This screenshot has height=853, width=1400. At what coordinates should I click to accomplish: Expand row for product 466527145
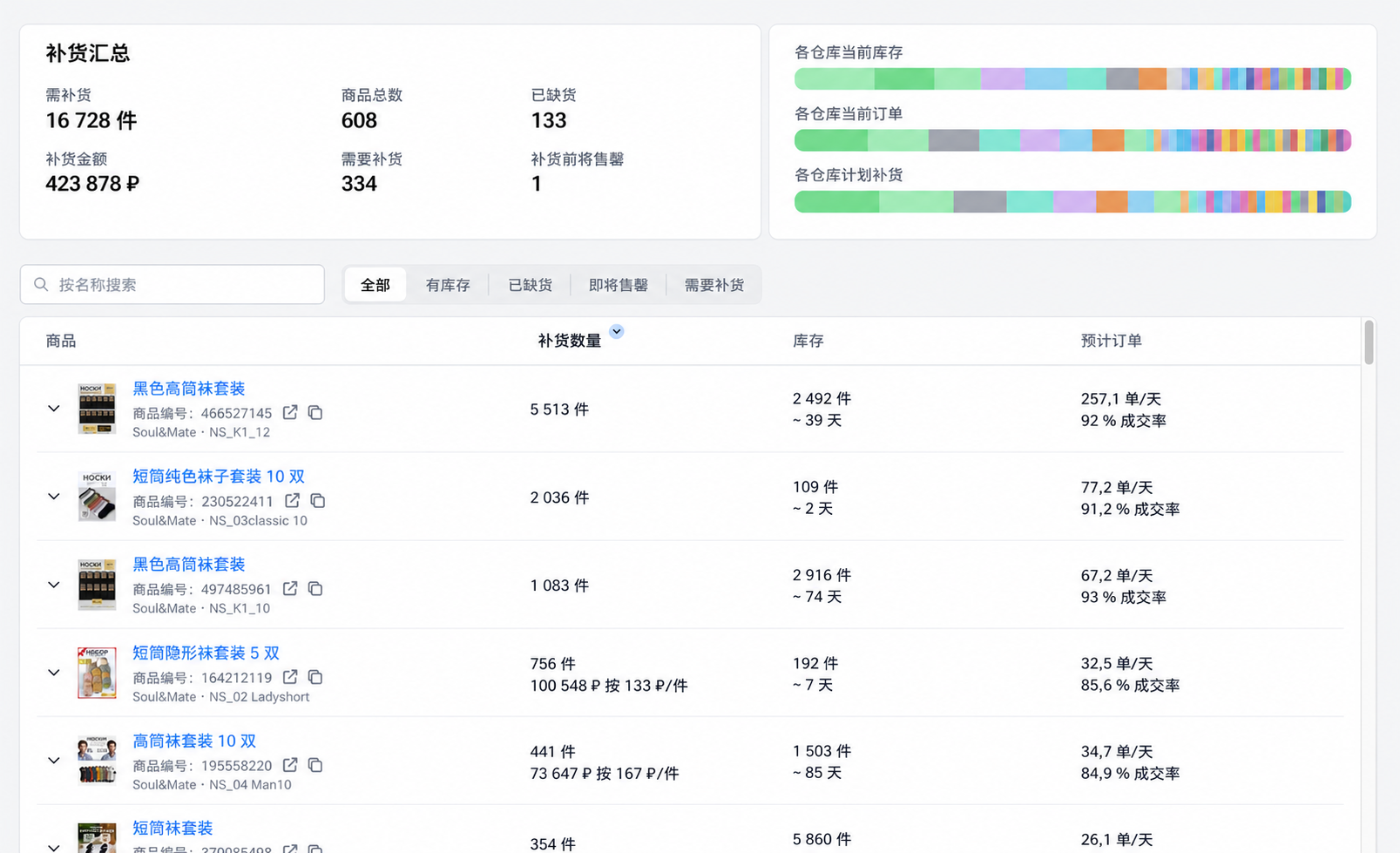pos(54,408)
